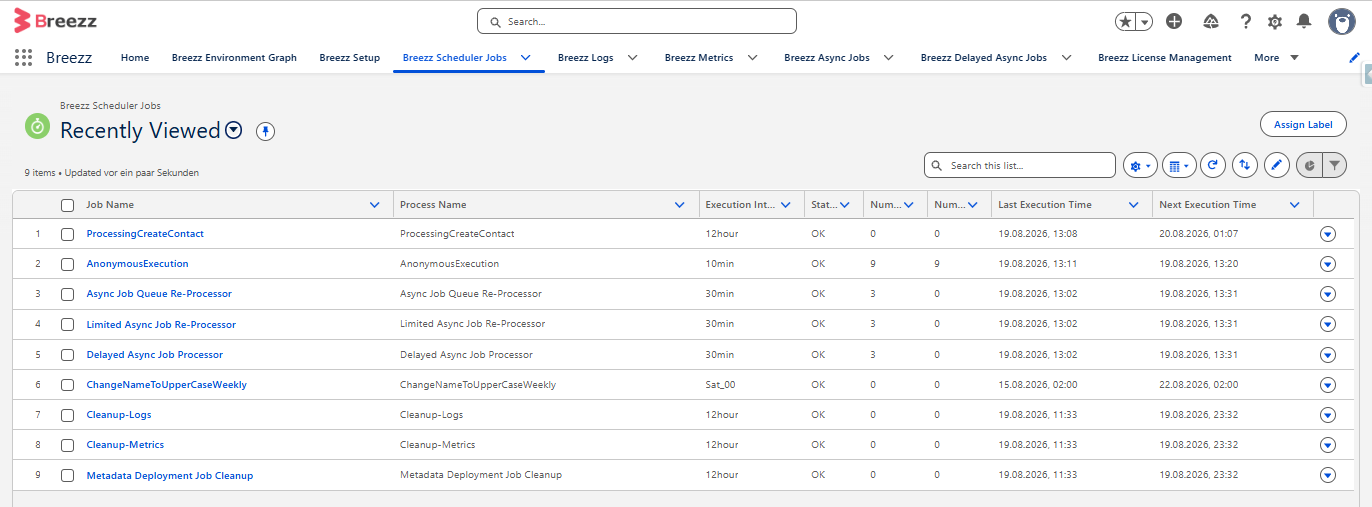Open Breezz Environment Graph tab
The height and width of the screenshot is (507, 1372).
coord(234,58)
